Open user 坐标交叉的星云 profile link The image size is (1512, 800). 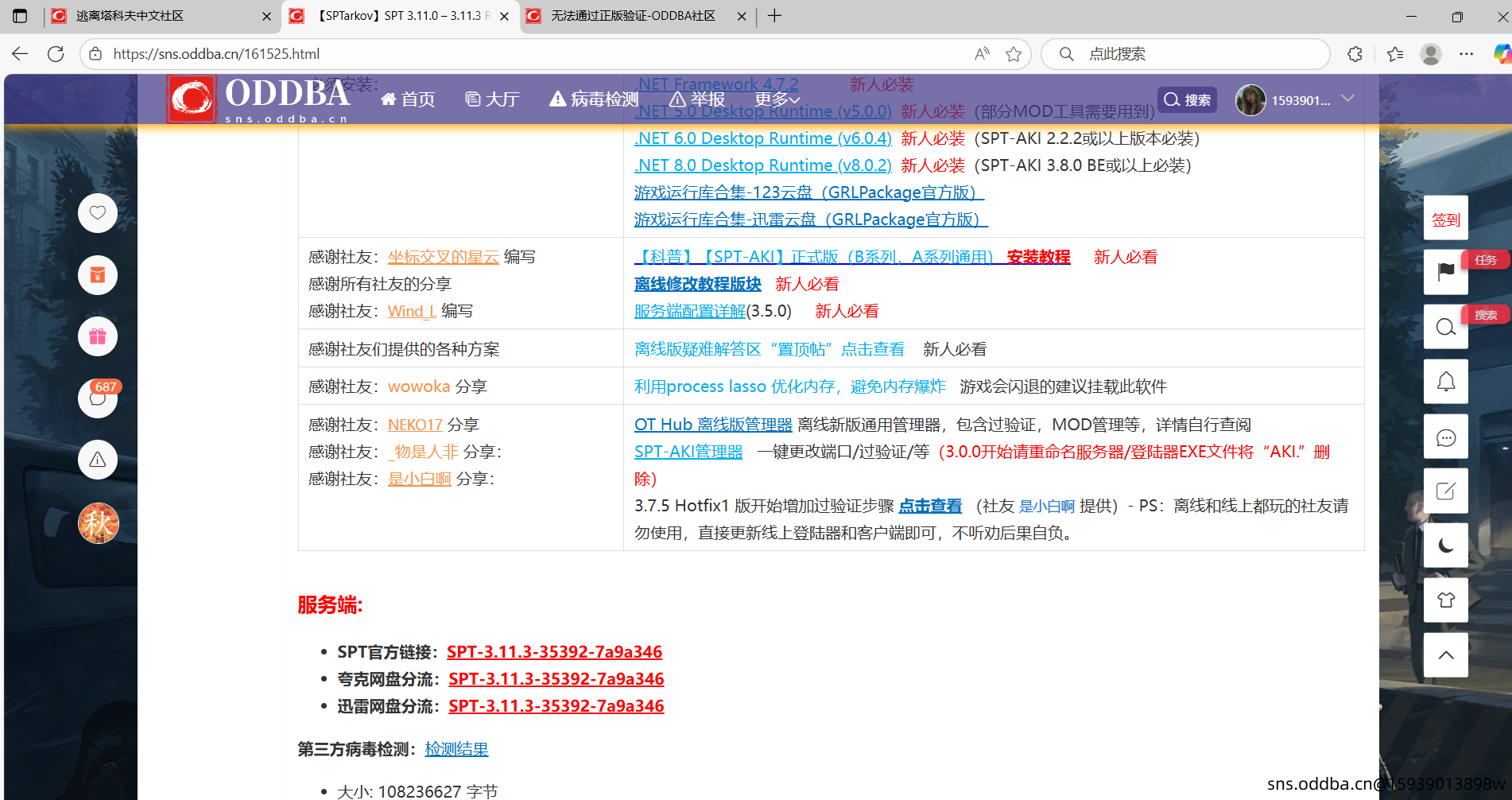(x=444, y=257)
